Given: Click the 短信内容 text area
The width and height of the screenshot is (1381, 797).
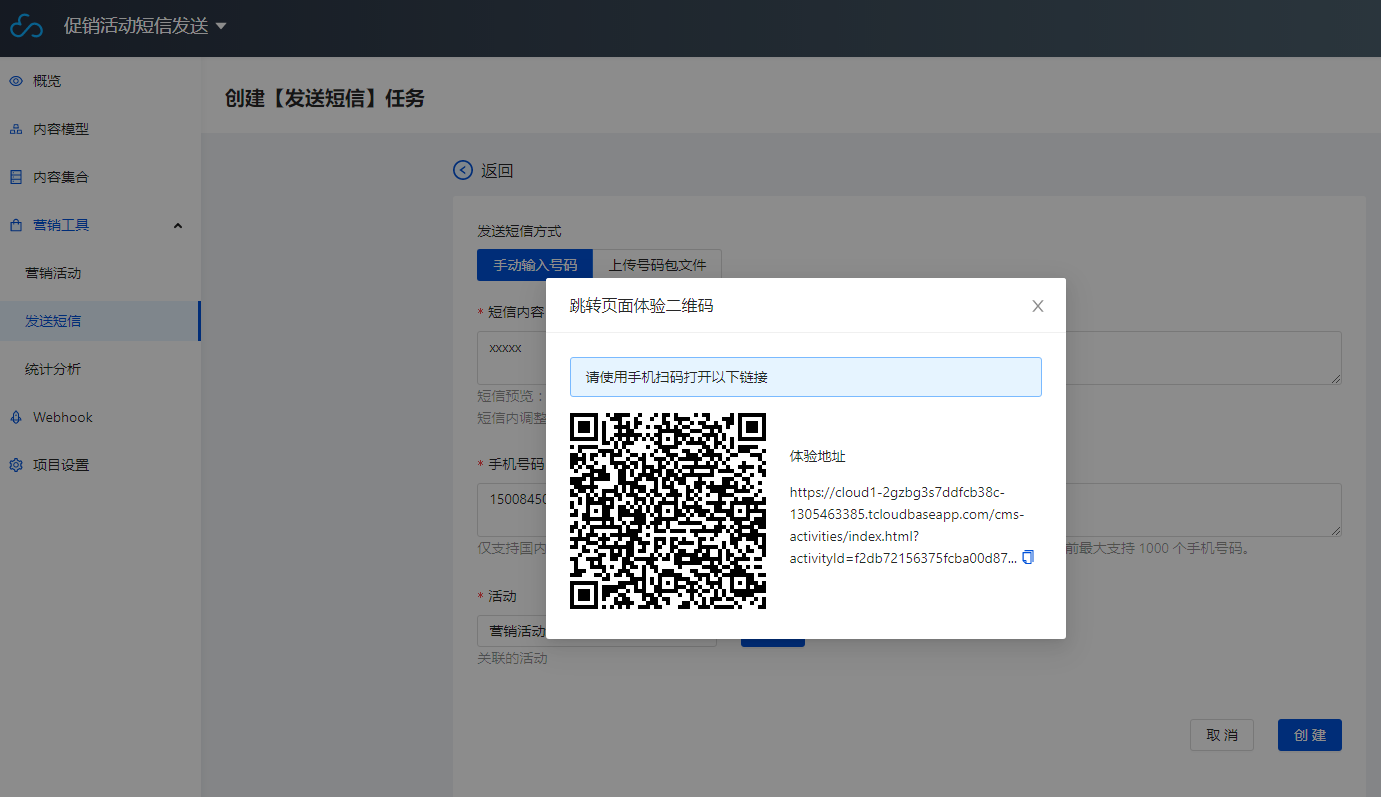Looking at the screenshot, I should (x=909, y=357).
